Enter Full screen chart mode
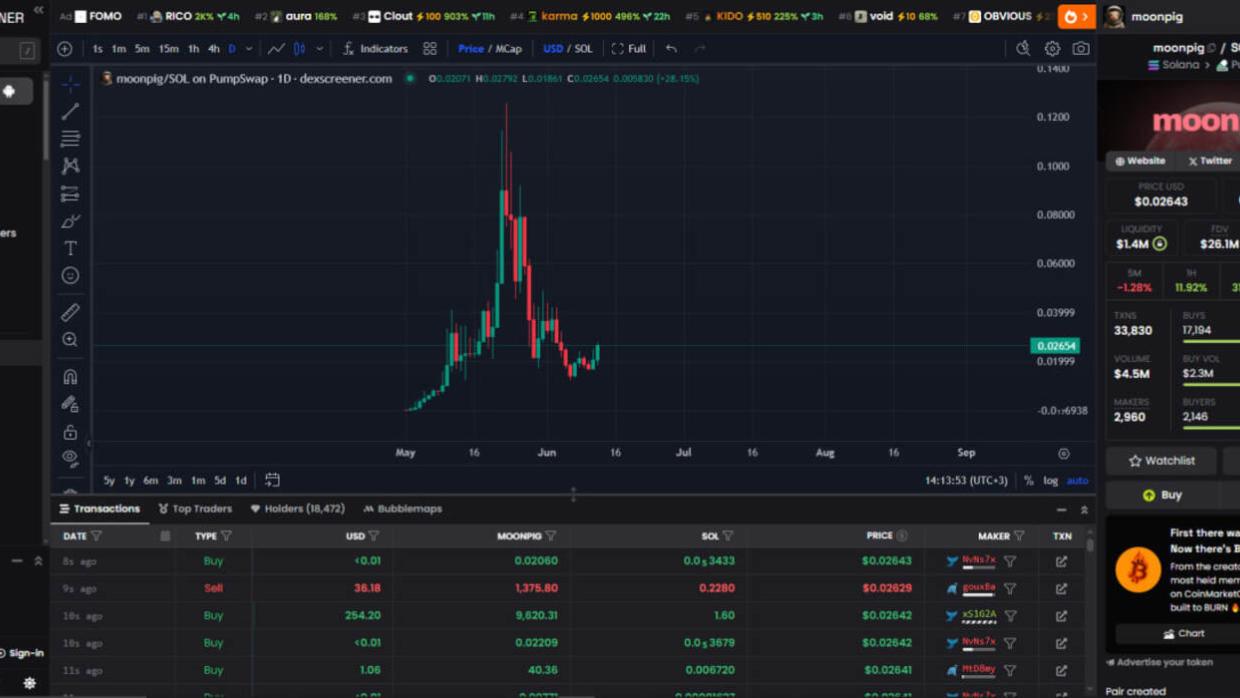 tap(629, 48)
